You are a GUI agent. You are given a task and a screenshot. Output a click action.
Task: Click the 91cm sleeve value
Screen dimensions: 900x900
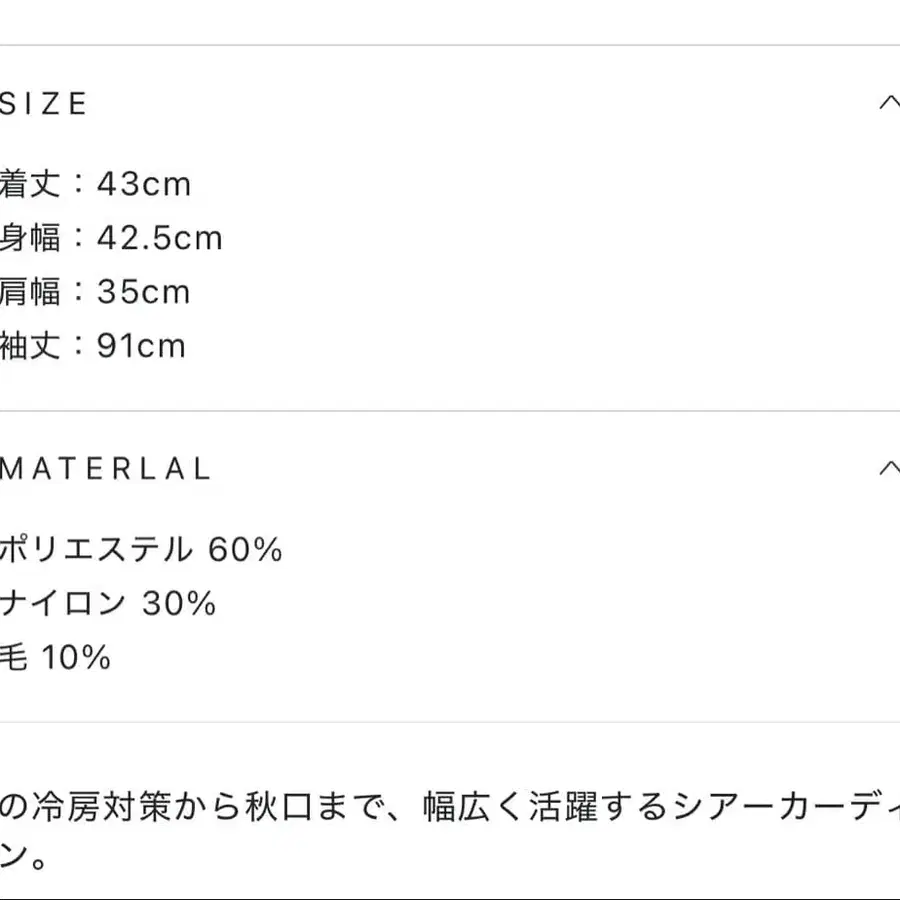142,346
